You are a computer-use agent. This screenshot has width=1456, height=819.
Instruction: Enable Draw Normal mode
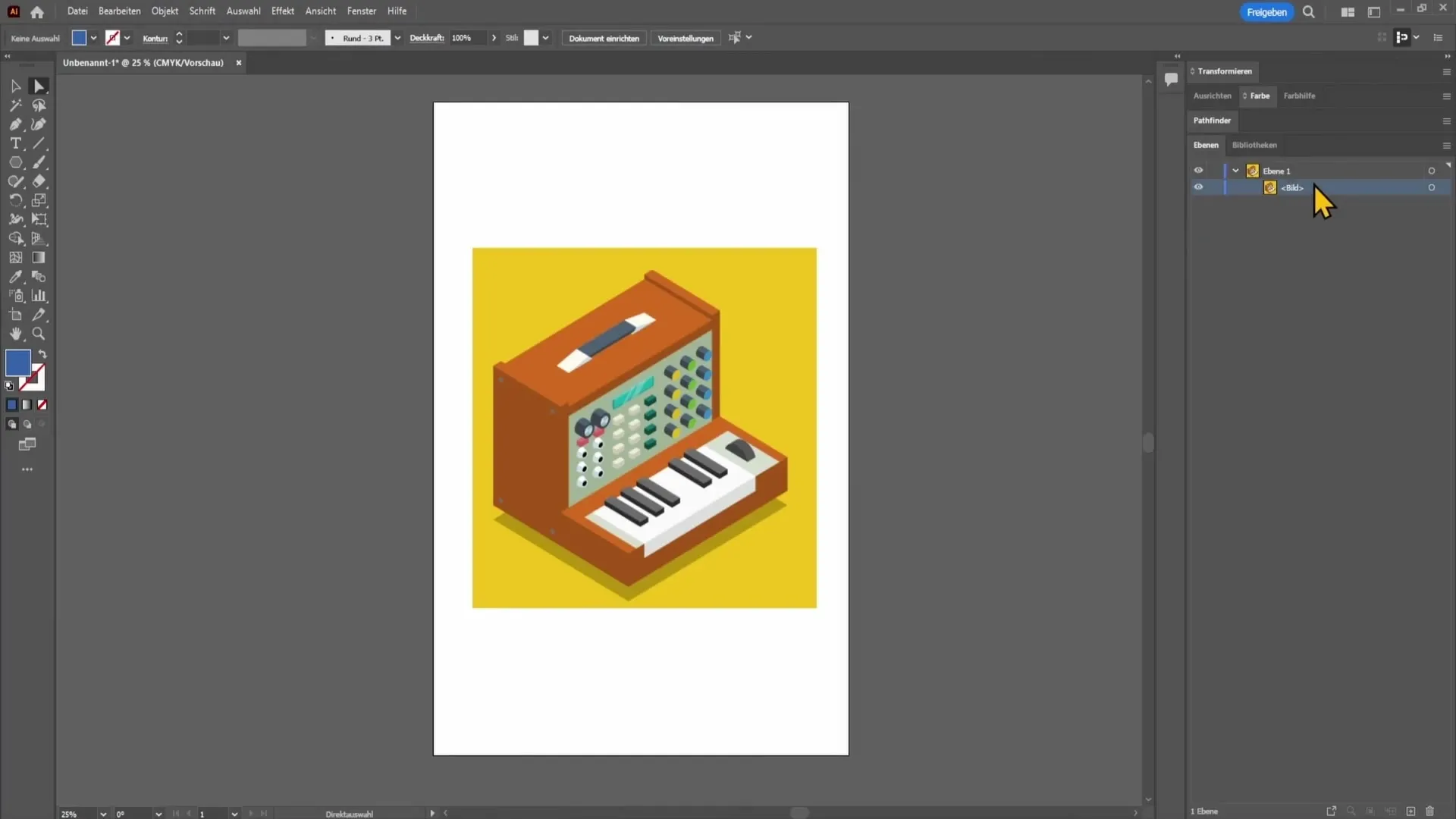point(11,425)
